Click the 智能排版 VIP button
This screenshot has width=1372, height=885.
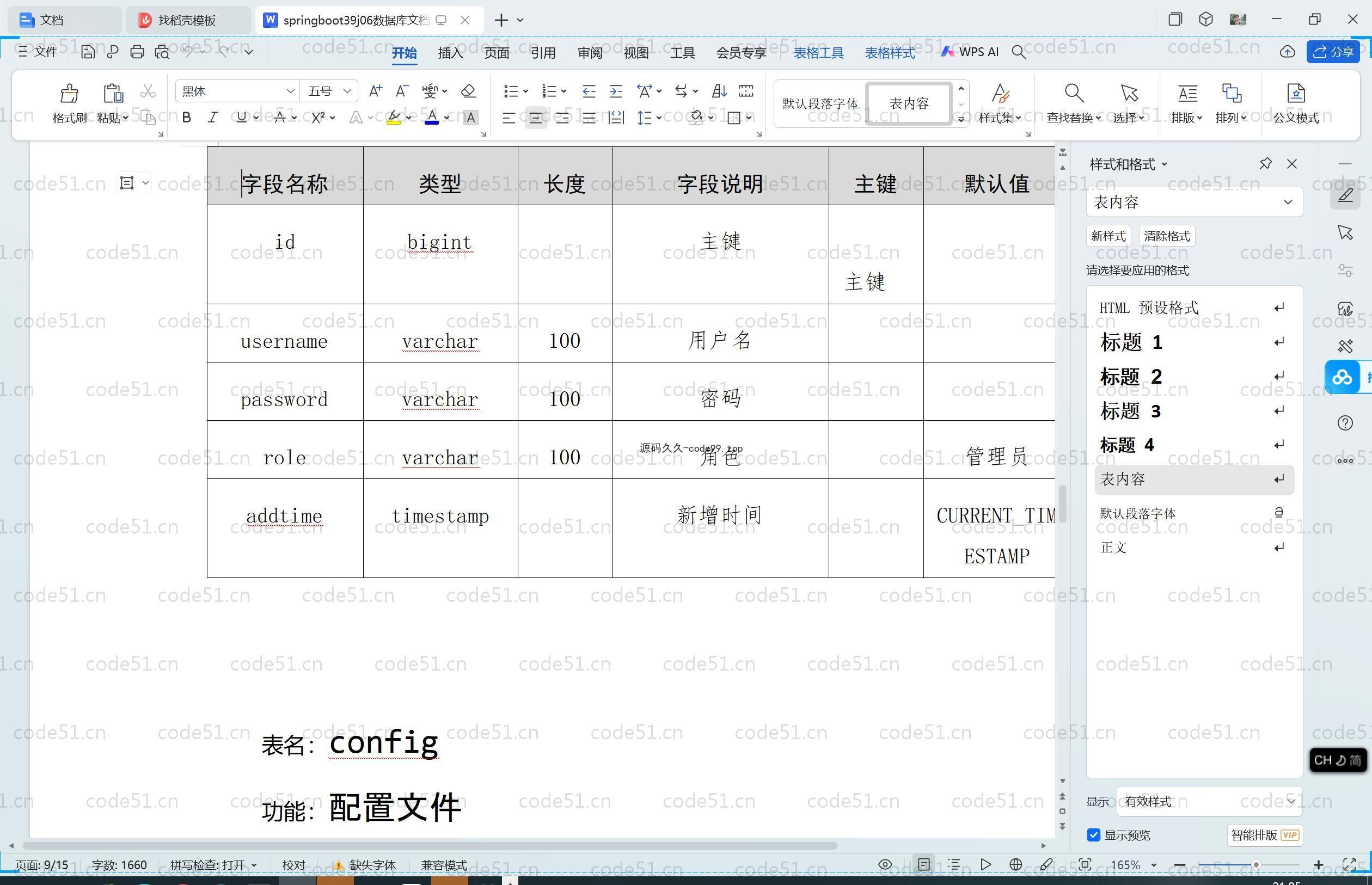click(1265, 835)
